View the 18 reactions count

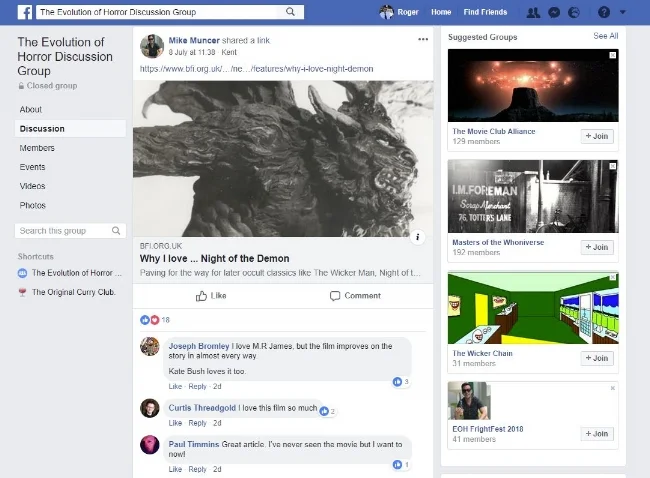click(165, 320)
